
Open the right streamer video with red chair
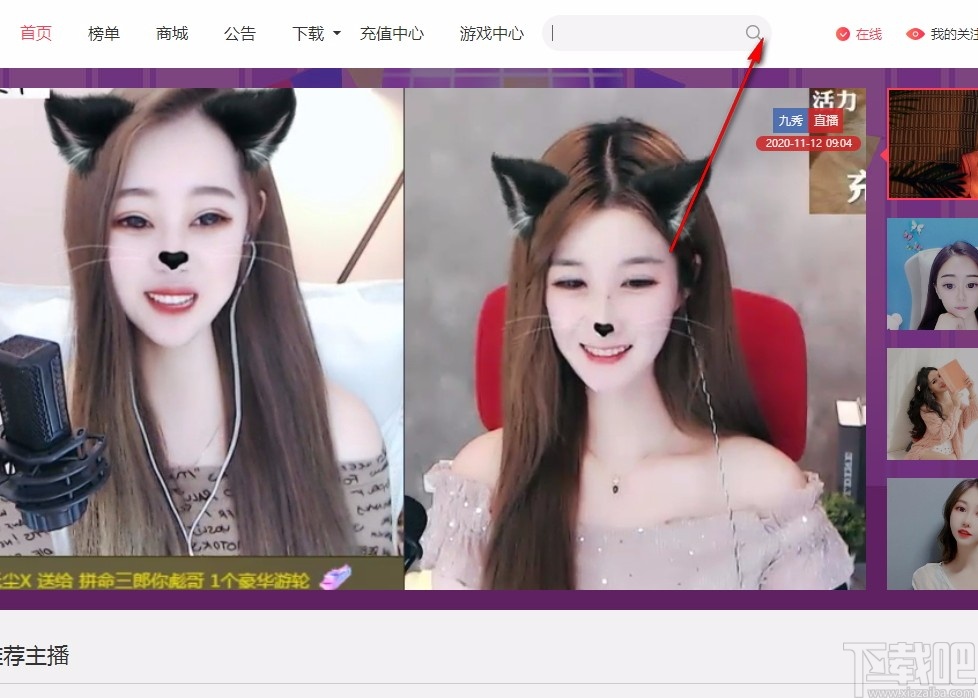tap(635, 339)
